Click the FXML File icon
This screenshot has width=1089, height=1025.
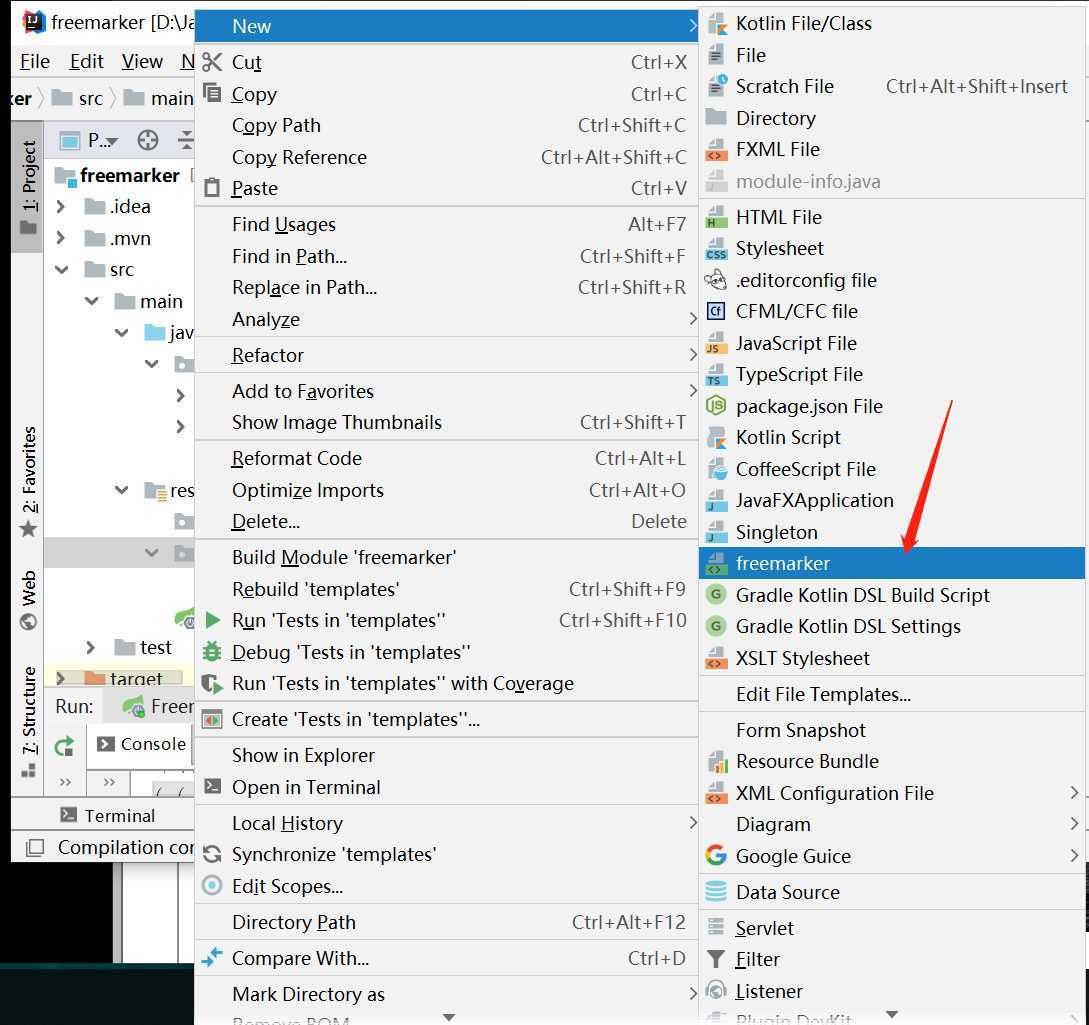pyautogui.click(x=716, y=149)
